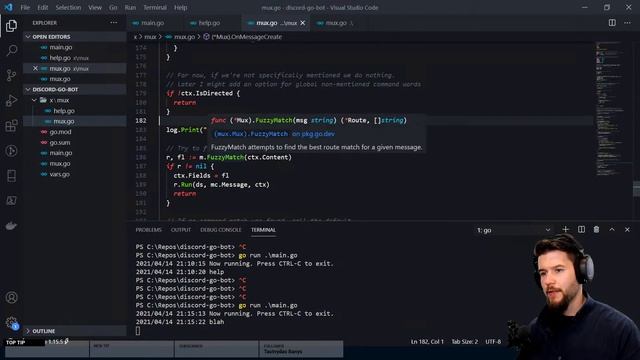Open go.mod in the file tree
Image resolution: width=640 pixels, height=360 pixels.
[75, 132]
